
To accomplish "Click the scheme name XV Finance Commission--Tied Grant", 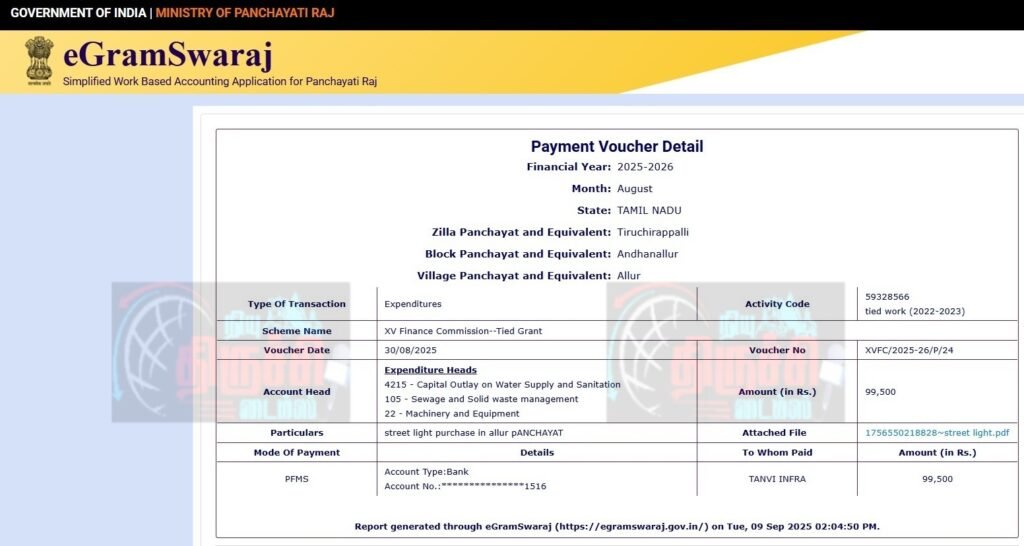I will coord(463,331).
